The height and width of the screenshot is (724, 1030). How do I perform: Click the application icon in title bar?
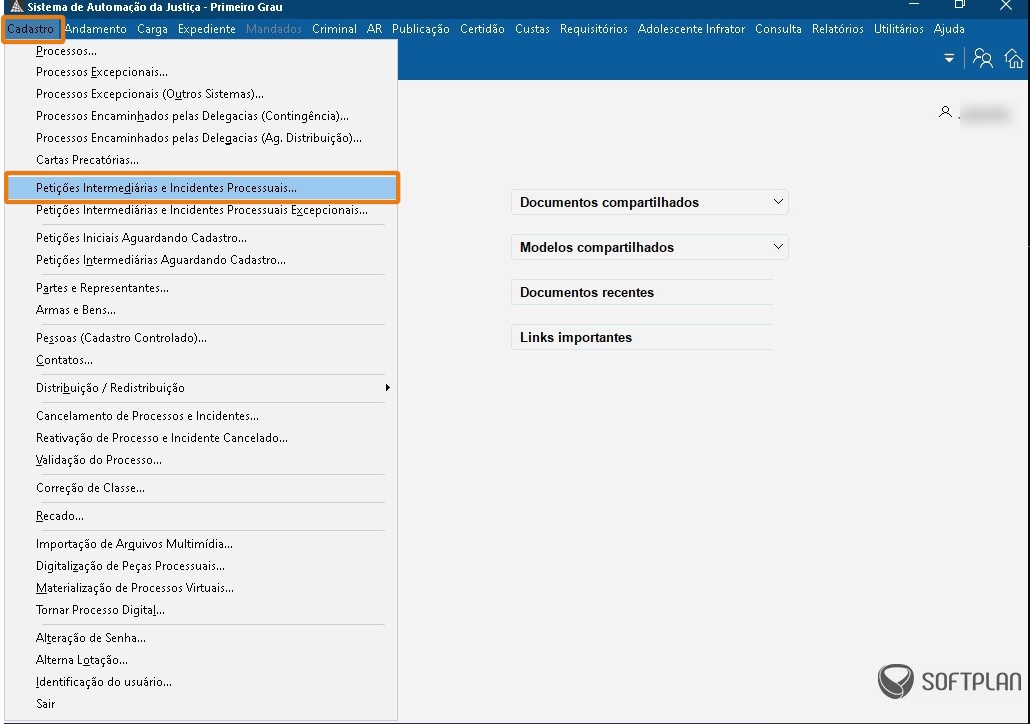[15, 7]
